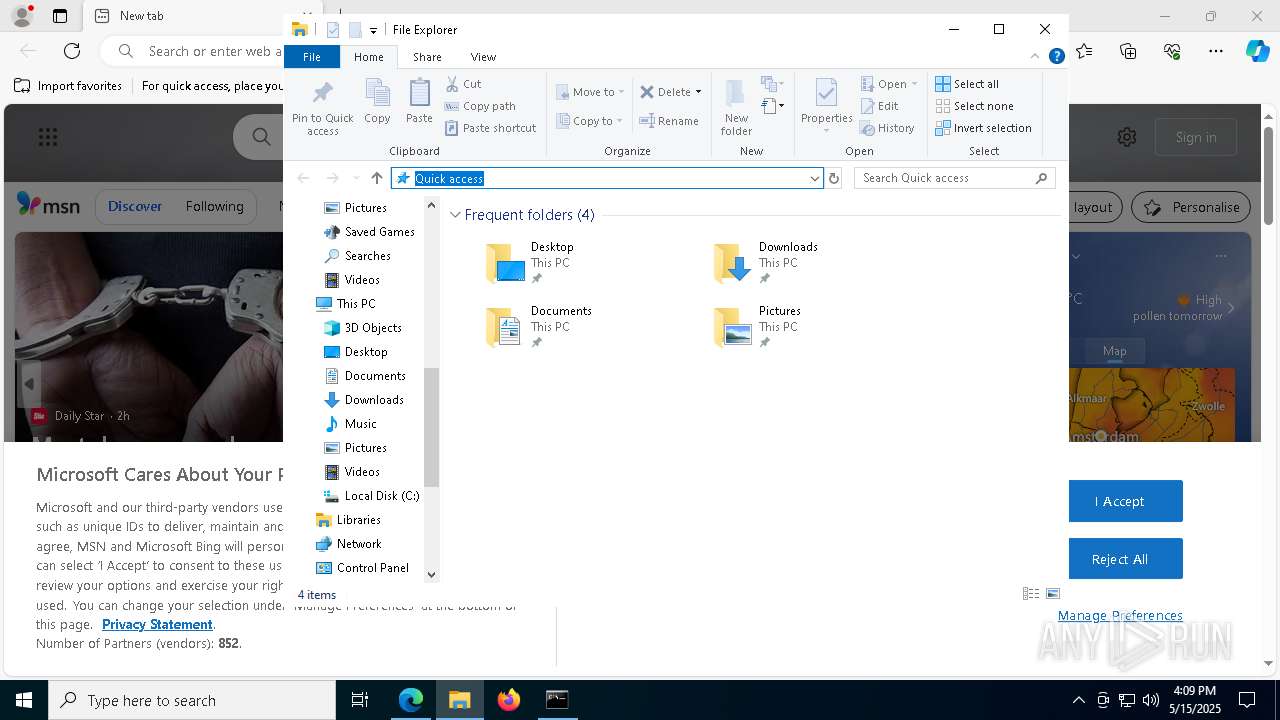Open the terminal from taskbar
The height and width of the screenshot is (720, 1280).
[557, 700]
